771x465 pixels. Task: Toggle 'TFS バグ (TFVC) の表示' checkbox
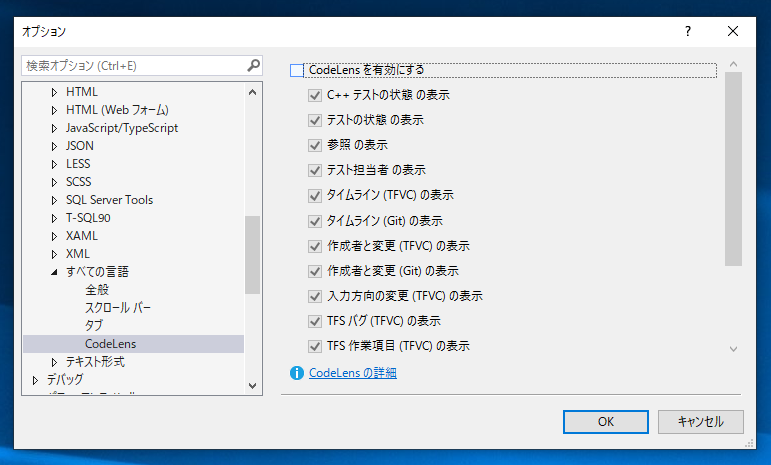point(315,321)
